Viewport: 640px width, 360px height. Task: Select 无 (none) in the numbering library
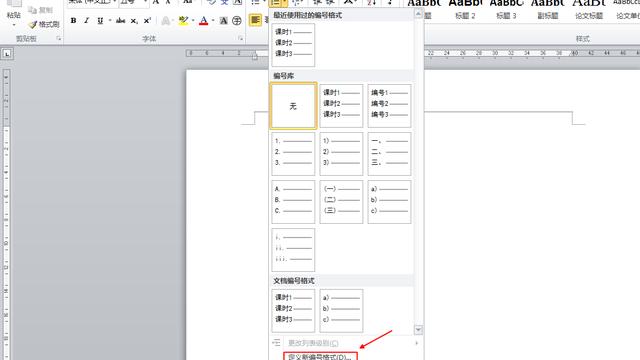tap(293, 106)
